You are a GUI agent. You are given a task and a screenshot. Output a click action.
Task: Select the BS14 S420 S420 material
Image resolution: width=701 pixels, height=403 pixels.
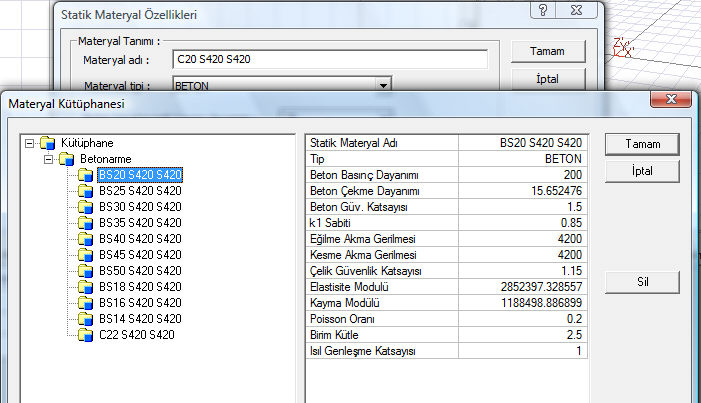pyautogui.click(x=140, y=319)
